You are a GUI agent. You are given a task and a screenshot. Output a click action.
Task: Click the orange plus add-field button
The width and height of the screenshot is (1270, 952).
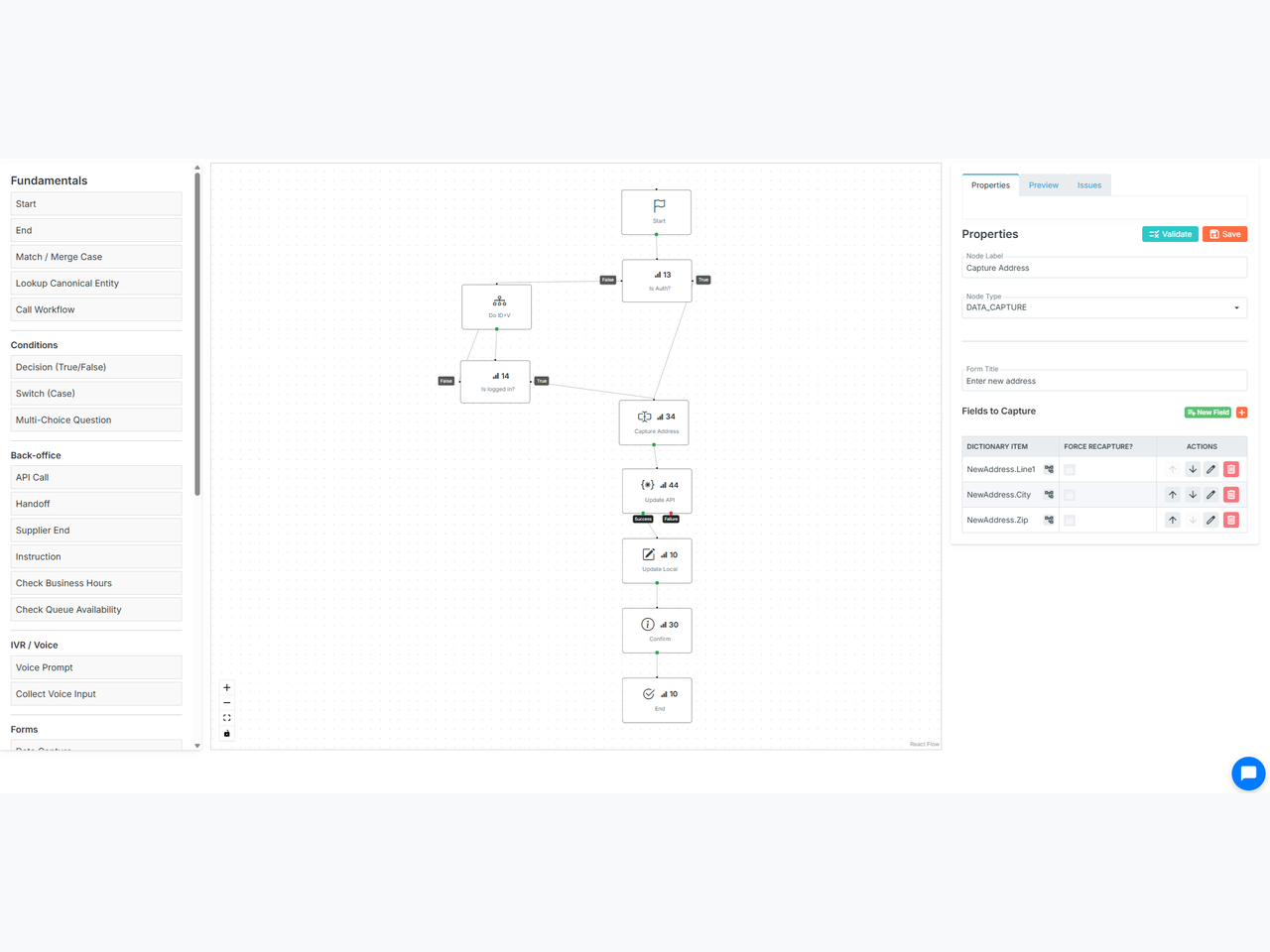[x=1241, y=413]
